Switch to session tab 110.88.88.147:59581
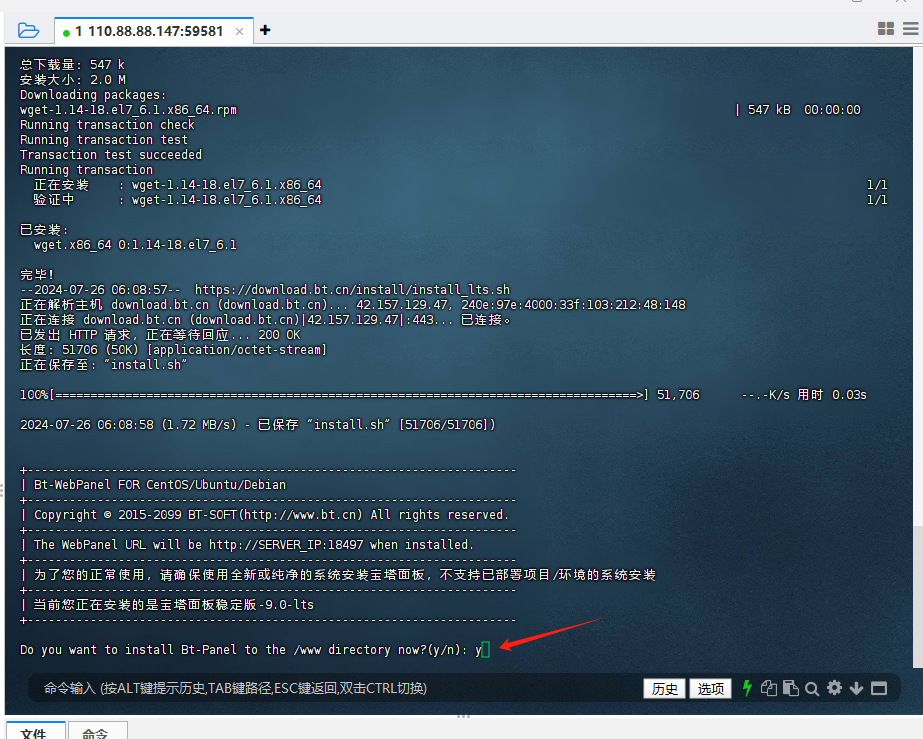The height and width of the screenshot is (739, 923). (148, 31)
